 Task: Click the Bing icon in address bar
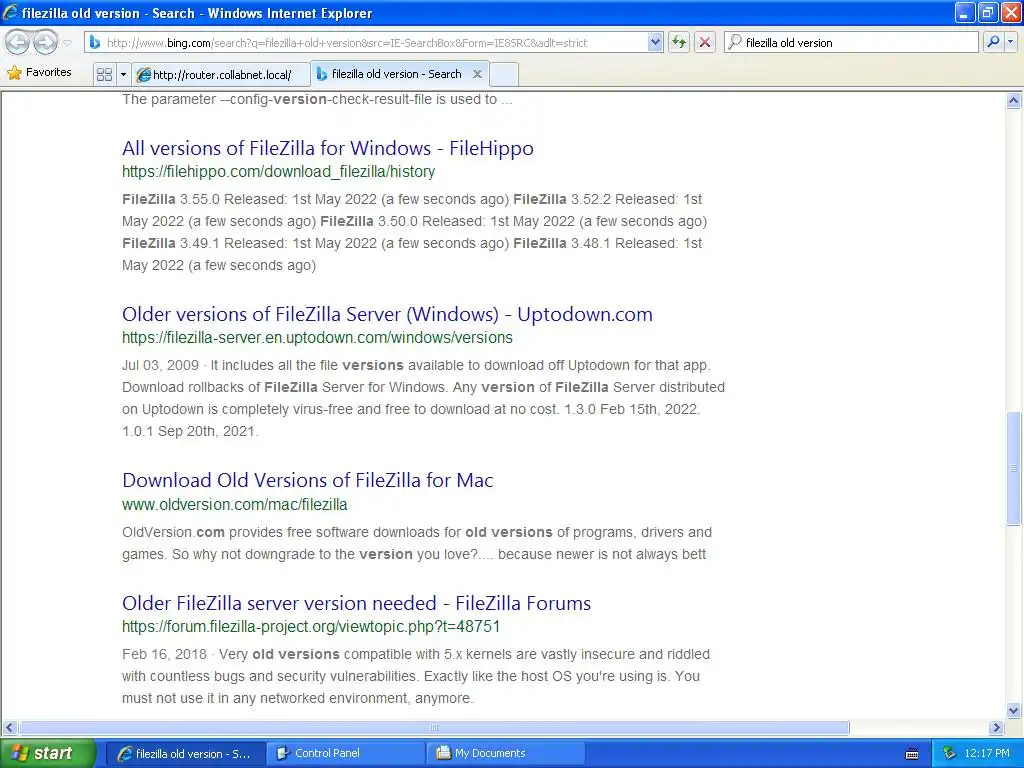(x=95, y=42)
